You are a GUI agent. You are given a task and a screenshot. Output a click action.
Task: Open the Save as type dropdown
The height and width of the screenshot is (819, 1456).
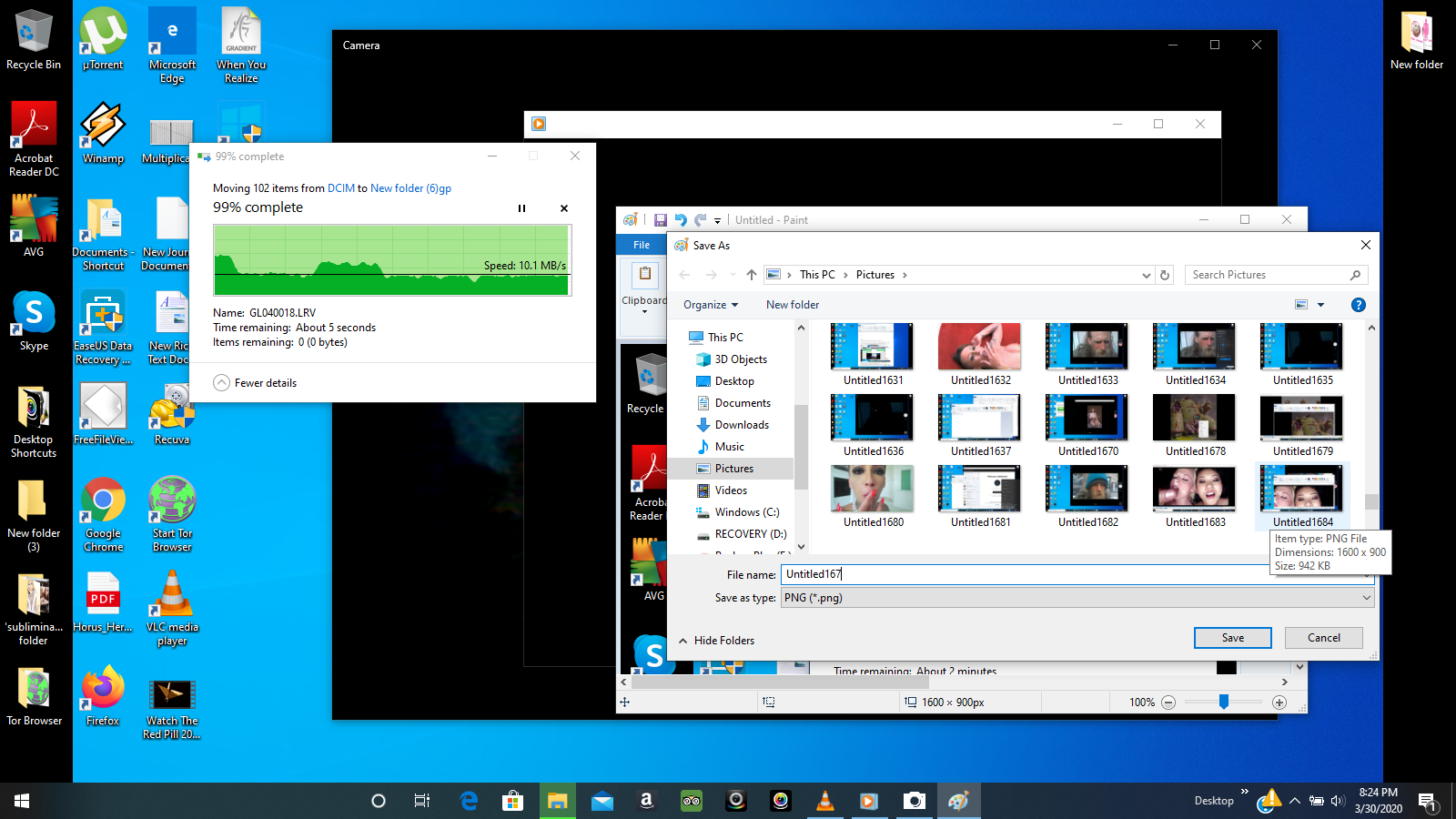(1077, 598)
